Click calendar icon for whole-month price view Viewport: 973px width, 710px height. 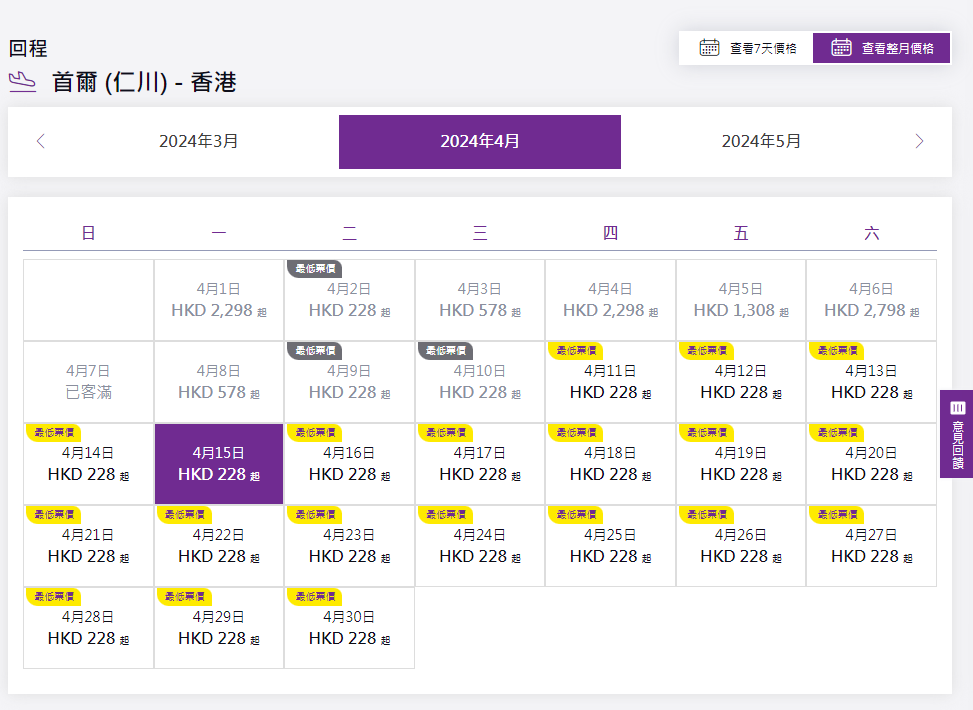pos(841,47)
